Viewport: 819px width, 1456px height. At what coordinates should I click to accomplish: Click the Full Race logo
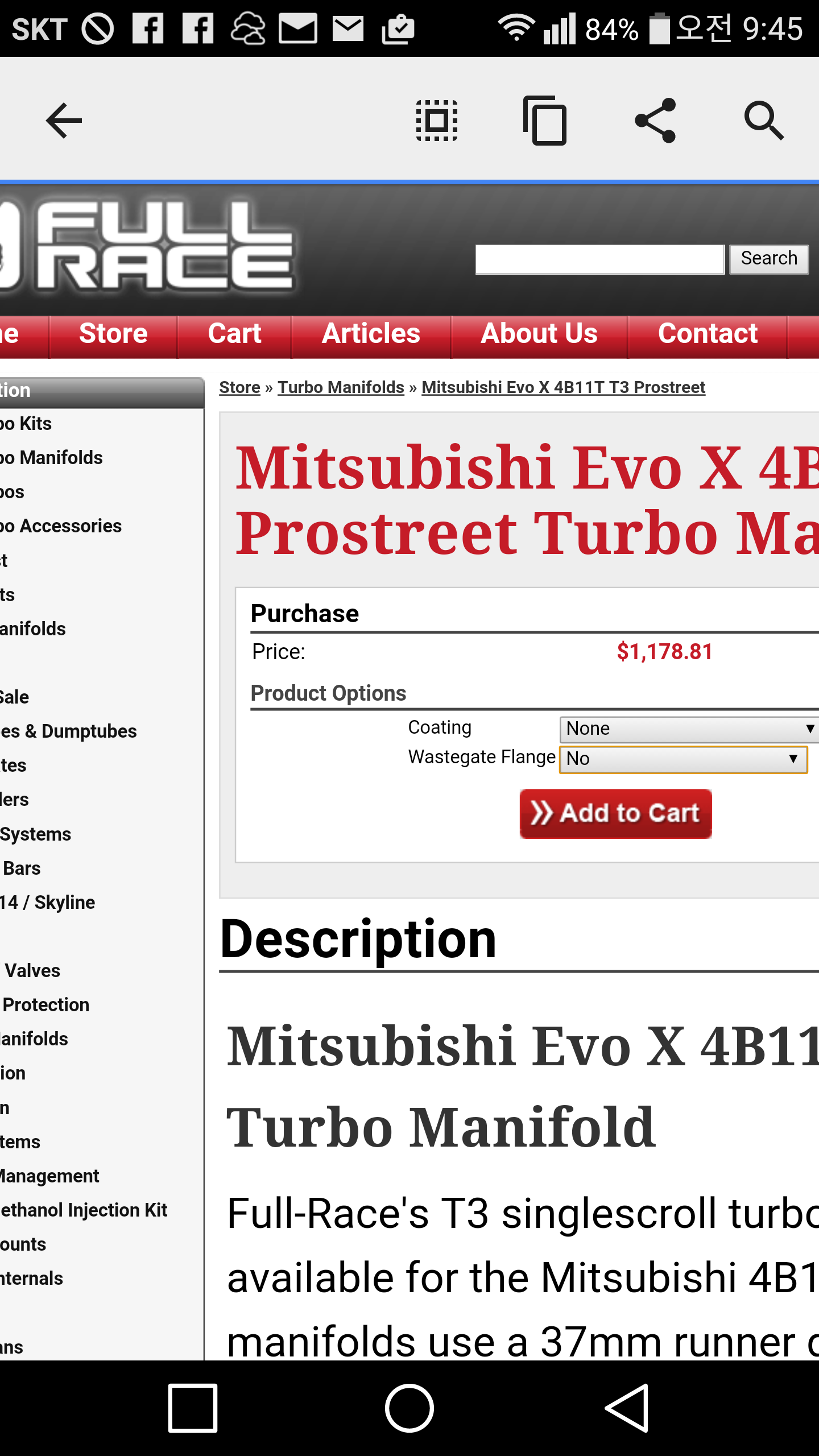pyautogui.click(x=148, y=247)
